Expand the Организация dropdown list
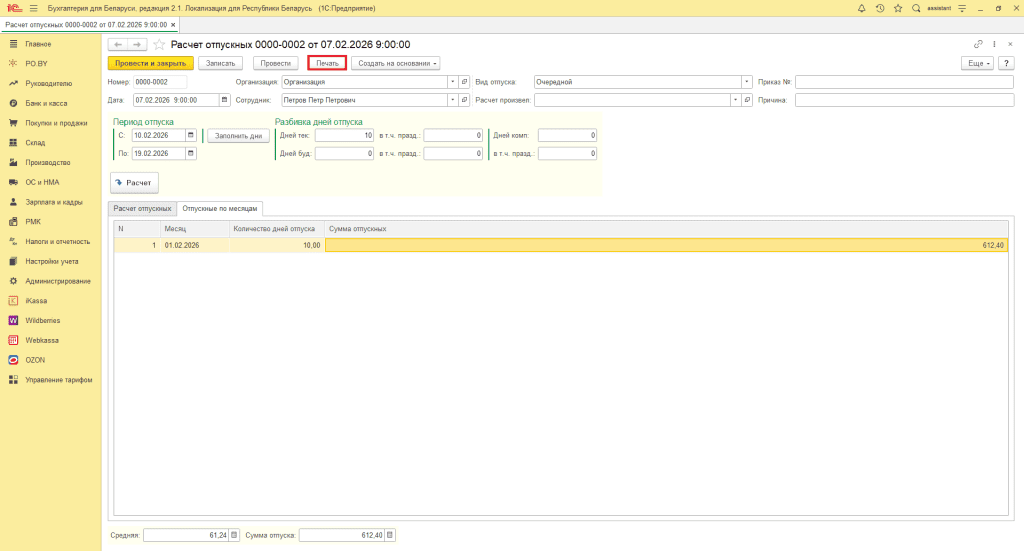 pyautogui.click(x=452, y=82)
